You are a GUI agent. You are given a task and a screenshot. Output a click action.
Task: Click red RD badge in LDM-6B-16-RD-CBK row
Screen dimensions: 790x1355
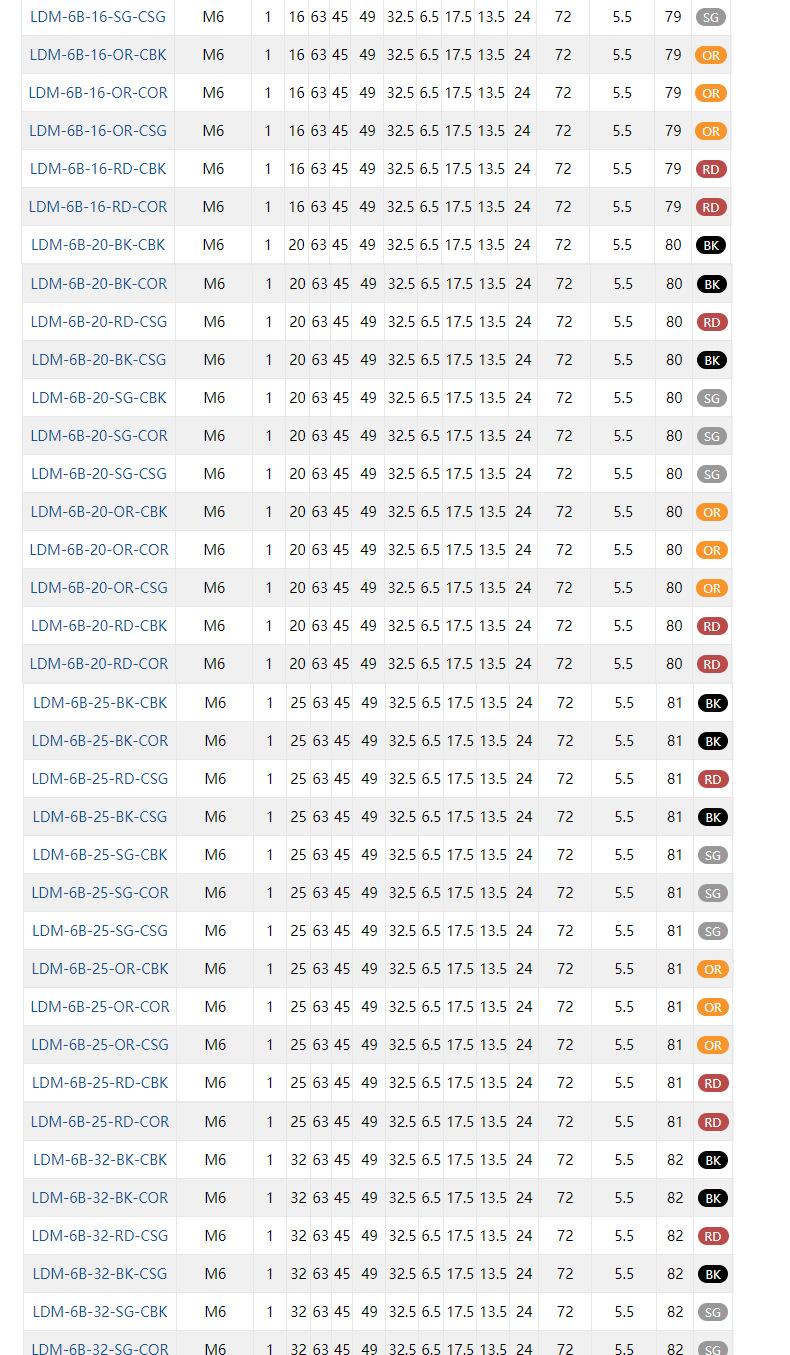[711, 169]
